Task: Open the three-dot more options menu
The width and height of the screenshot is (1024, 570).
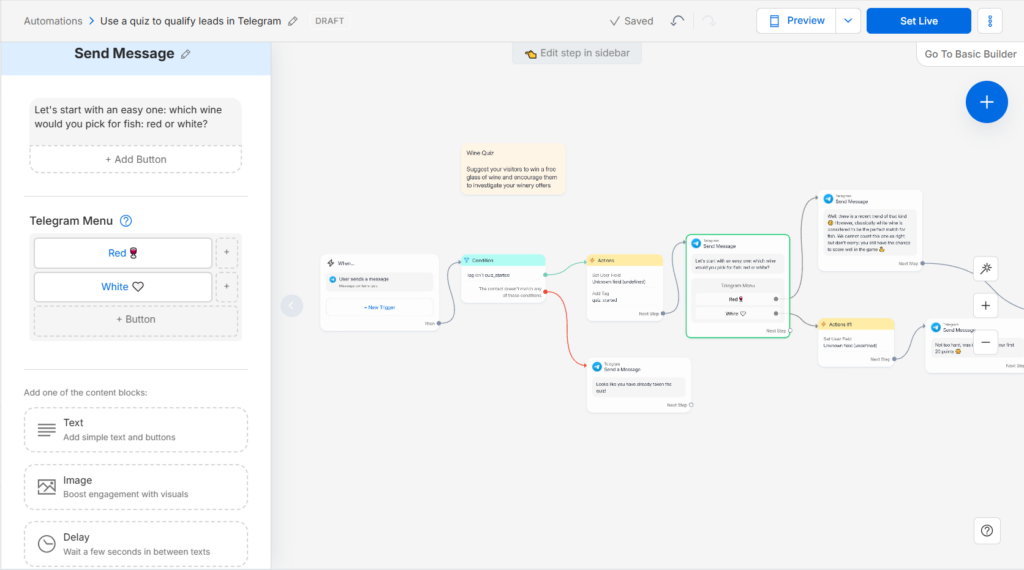Action: (x=990, y=21)
